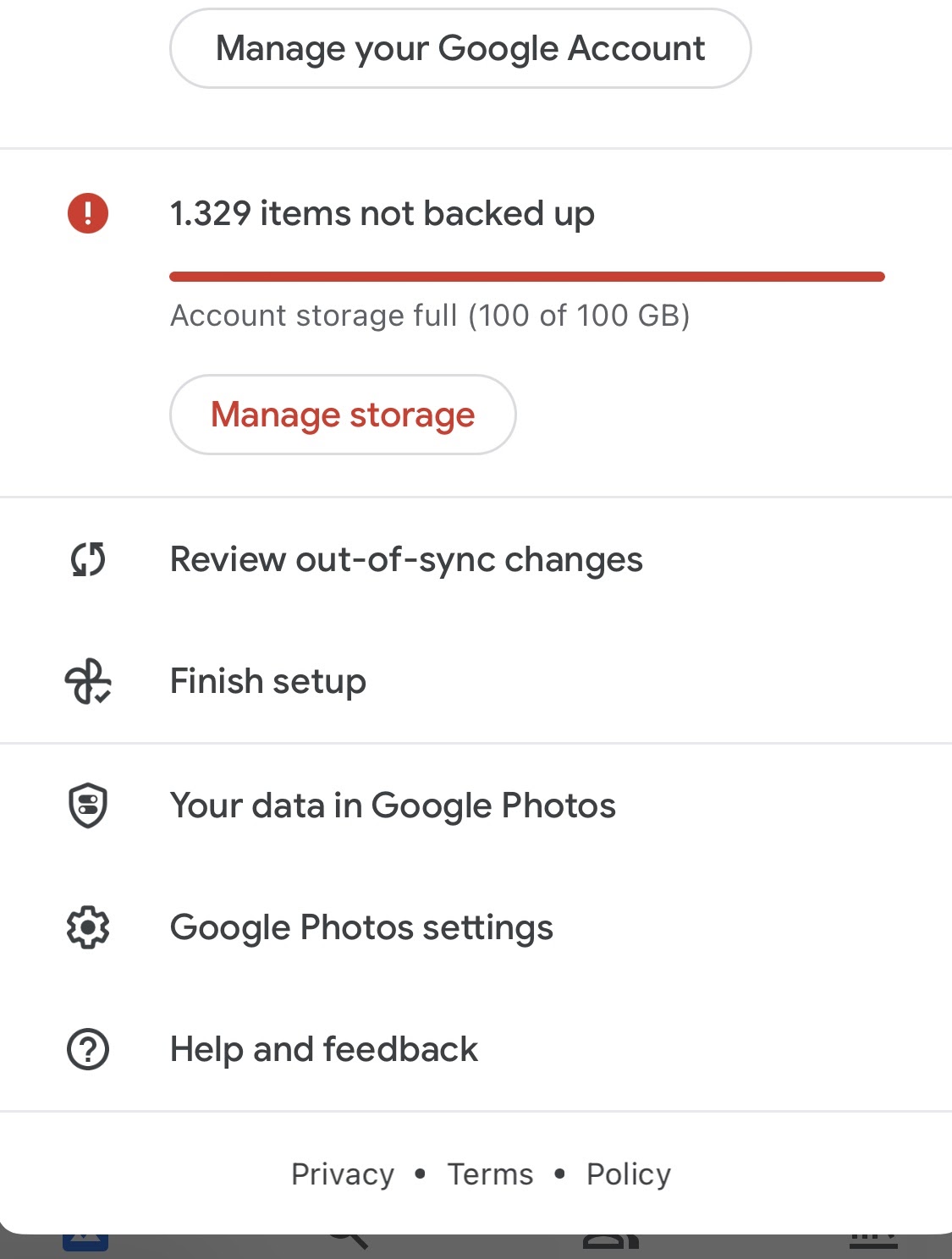Tap the Policy link

629,1174
